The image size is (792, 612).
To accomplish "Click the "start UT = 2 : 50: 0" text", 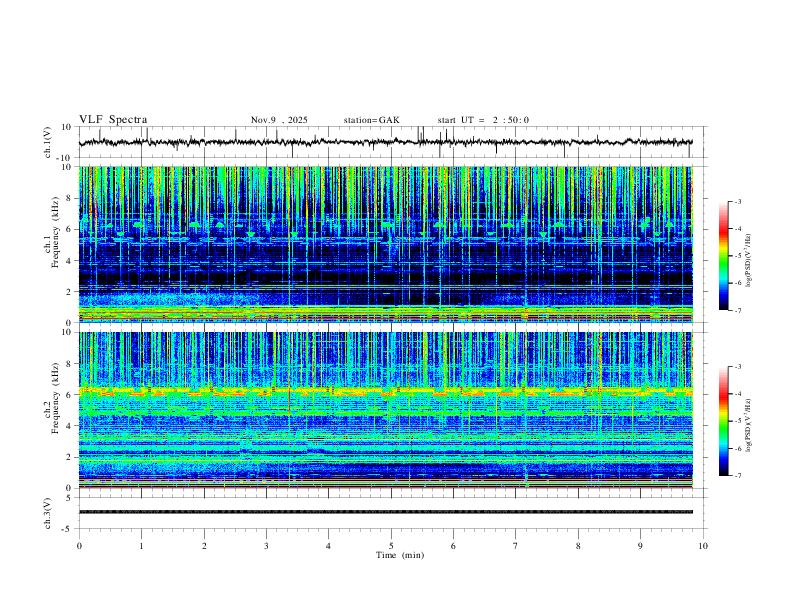I will [483, 120].
